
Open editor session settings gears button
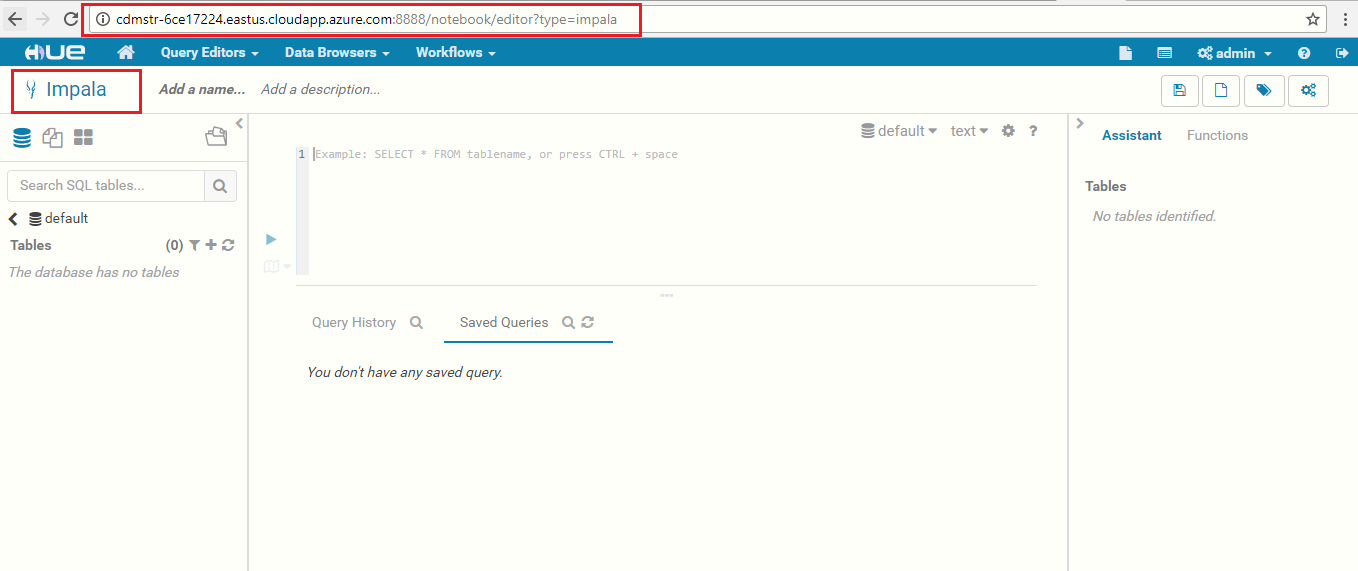1308,90
